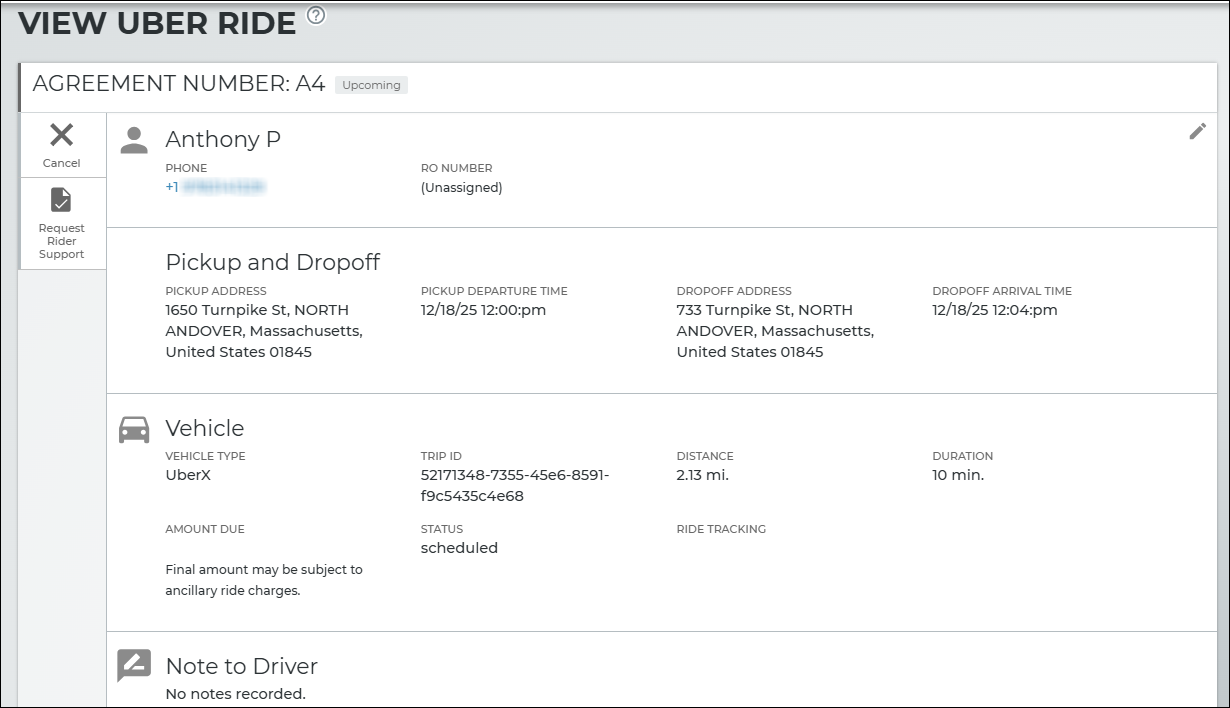Click the No notes recorded text
Image resolution: width=1230 pixels, height=708 pixels.
[235, 693]
